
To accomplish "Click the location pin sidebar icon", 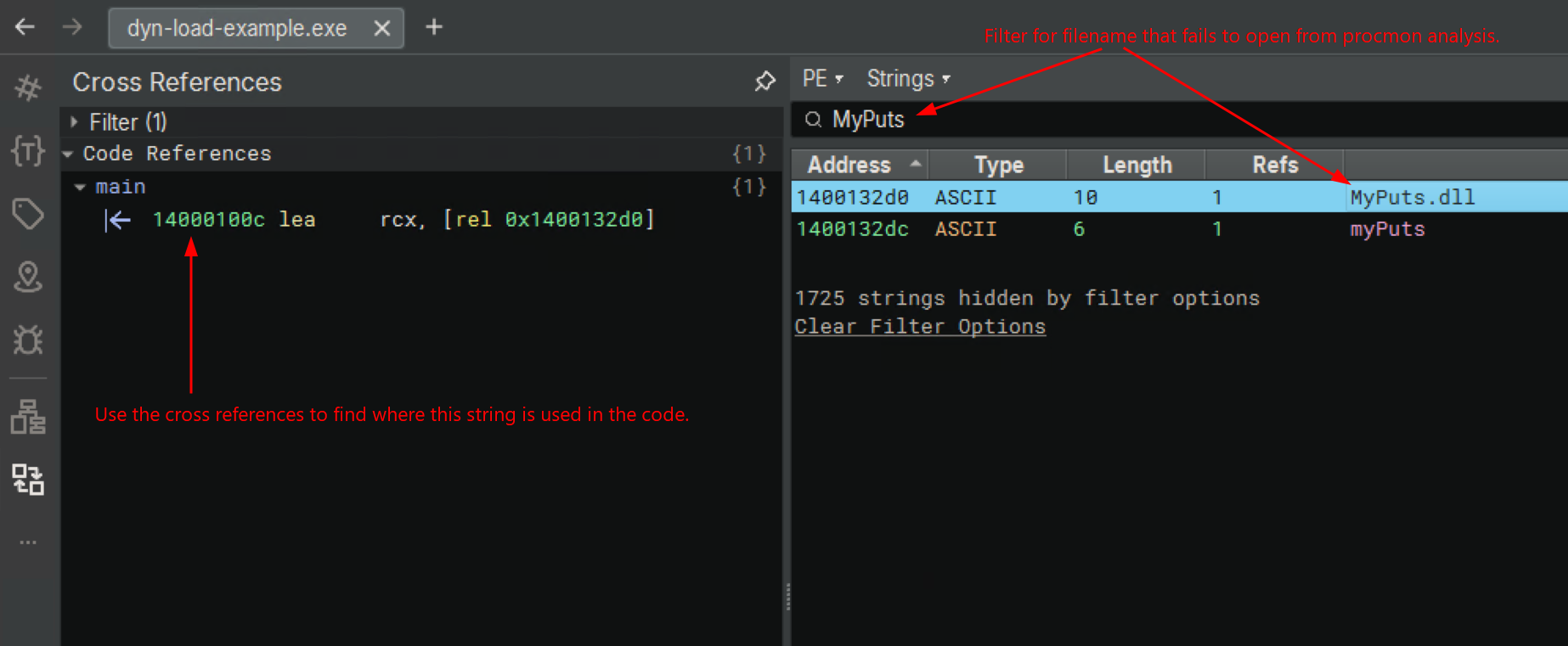I will pos(28,277).
